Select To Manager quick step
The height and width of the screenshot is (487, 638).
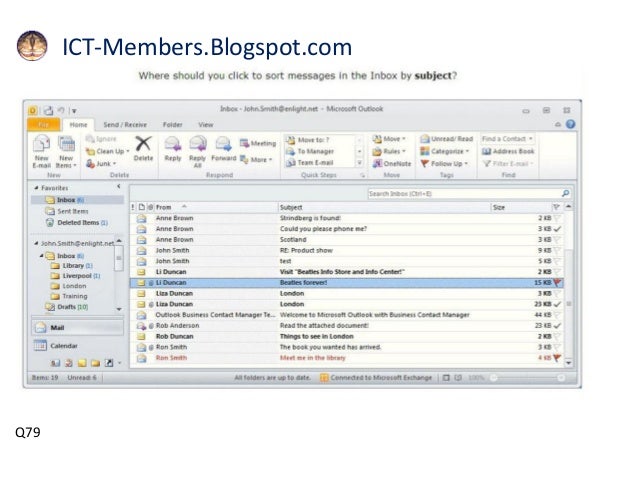(310, 151)
